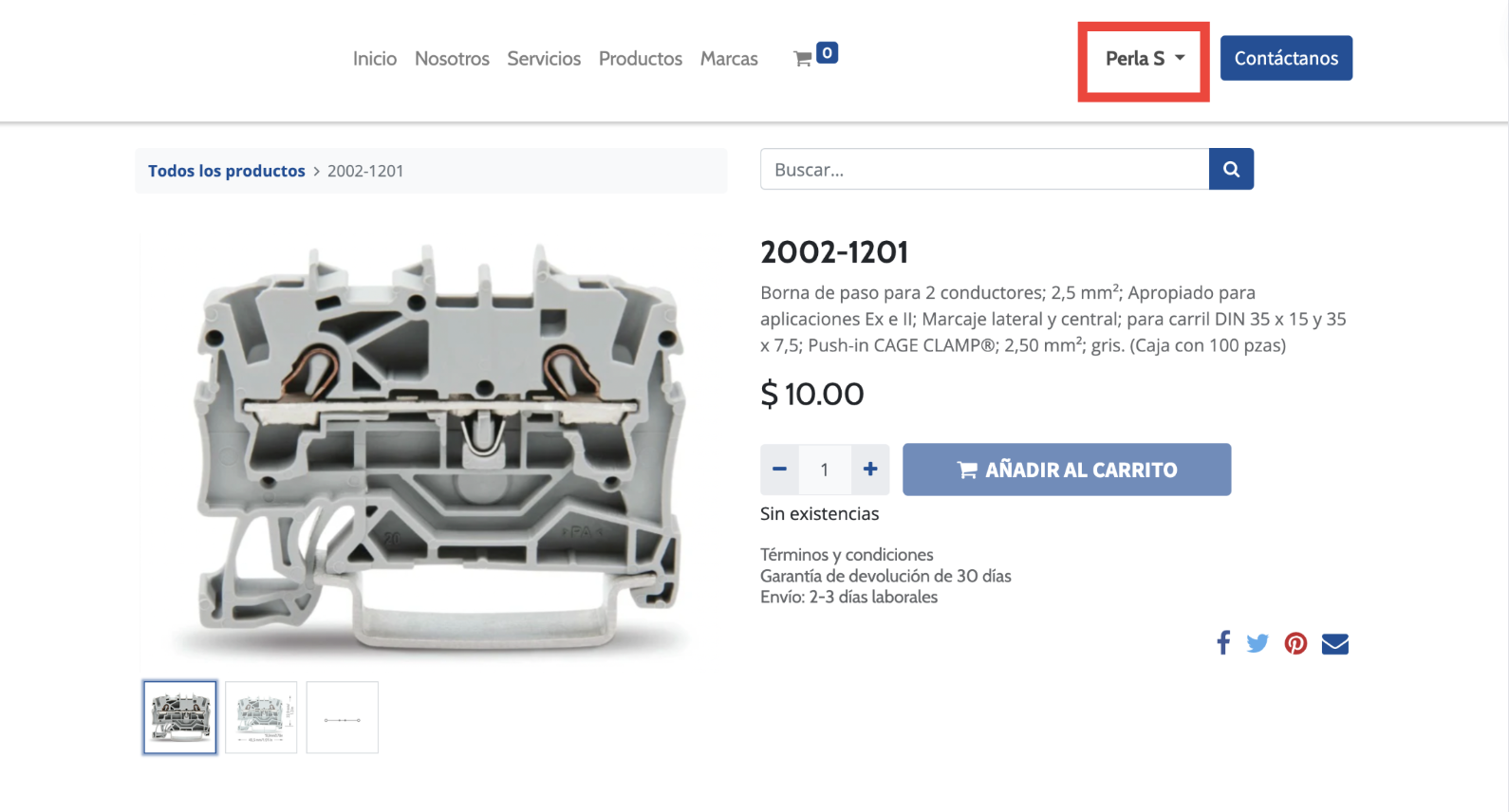Share product on Twitter

(x=1257, y=643)
